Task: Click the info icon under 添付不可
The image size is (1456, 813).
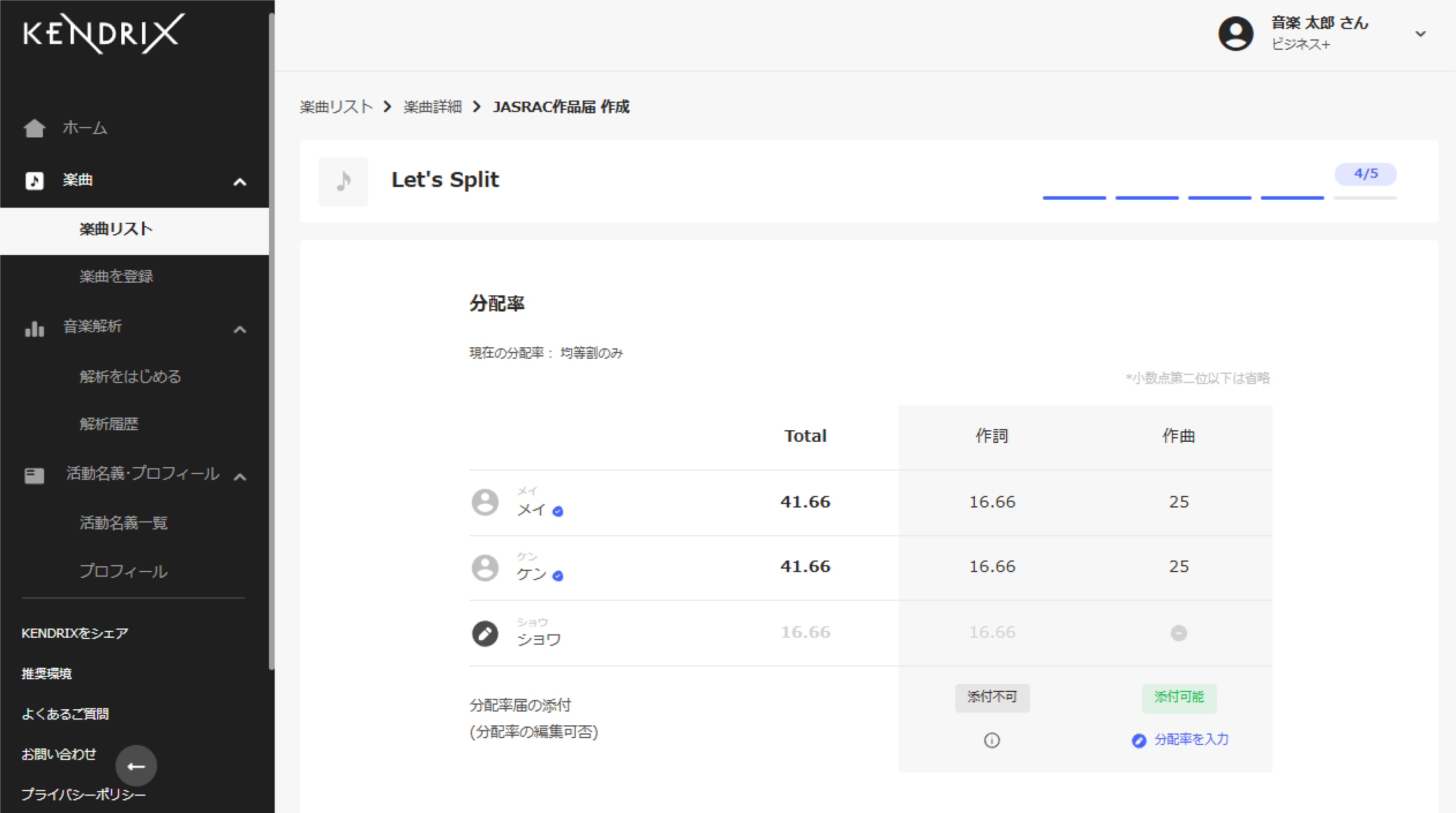Action: tap(991, 740)
